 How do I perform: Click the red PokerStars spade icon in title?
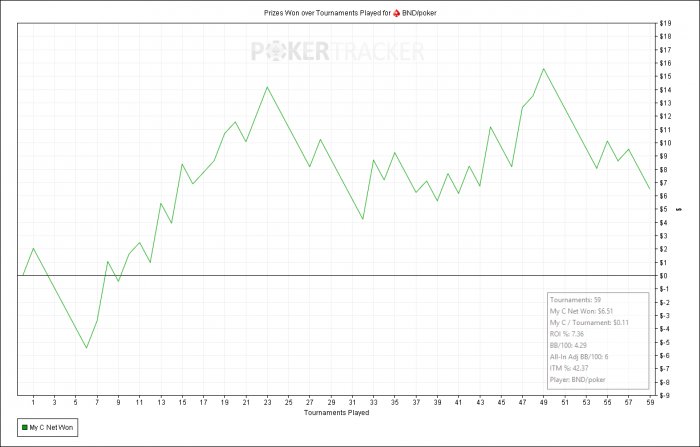pos(396,13)
